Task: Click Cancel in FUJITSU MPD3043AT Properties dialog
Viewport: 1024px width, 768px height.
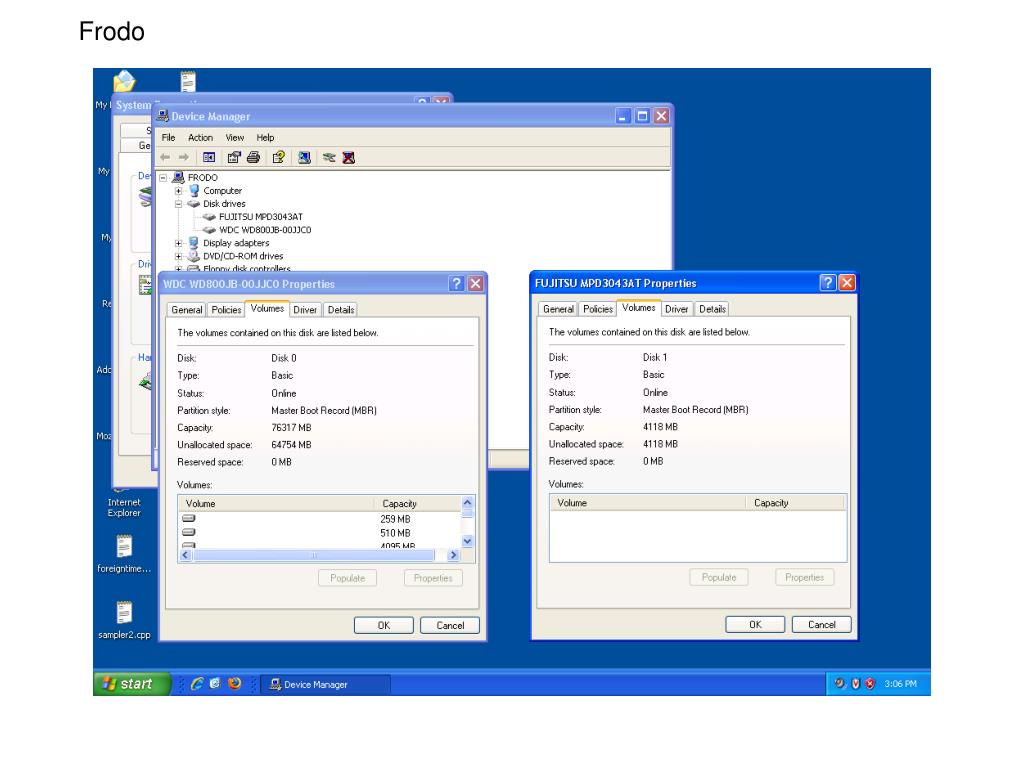Action: click(822, 624)
